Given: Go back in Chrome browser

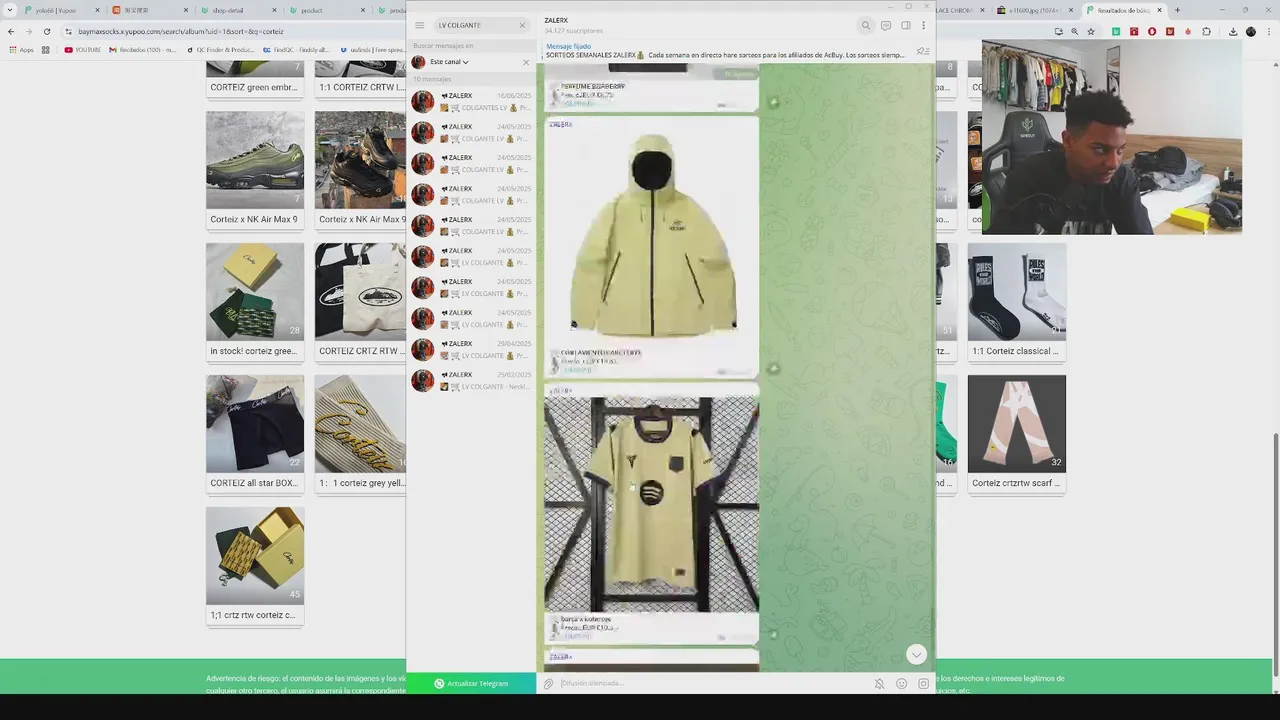Looking at the screenshot, I should pos(11,31).
